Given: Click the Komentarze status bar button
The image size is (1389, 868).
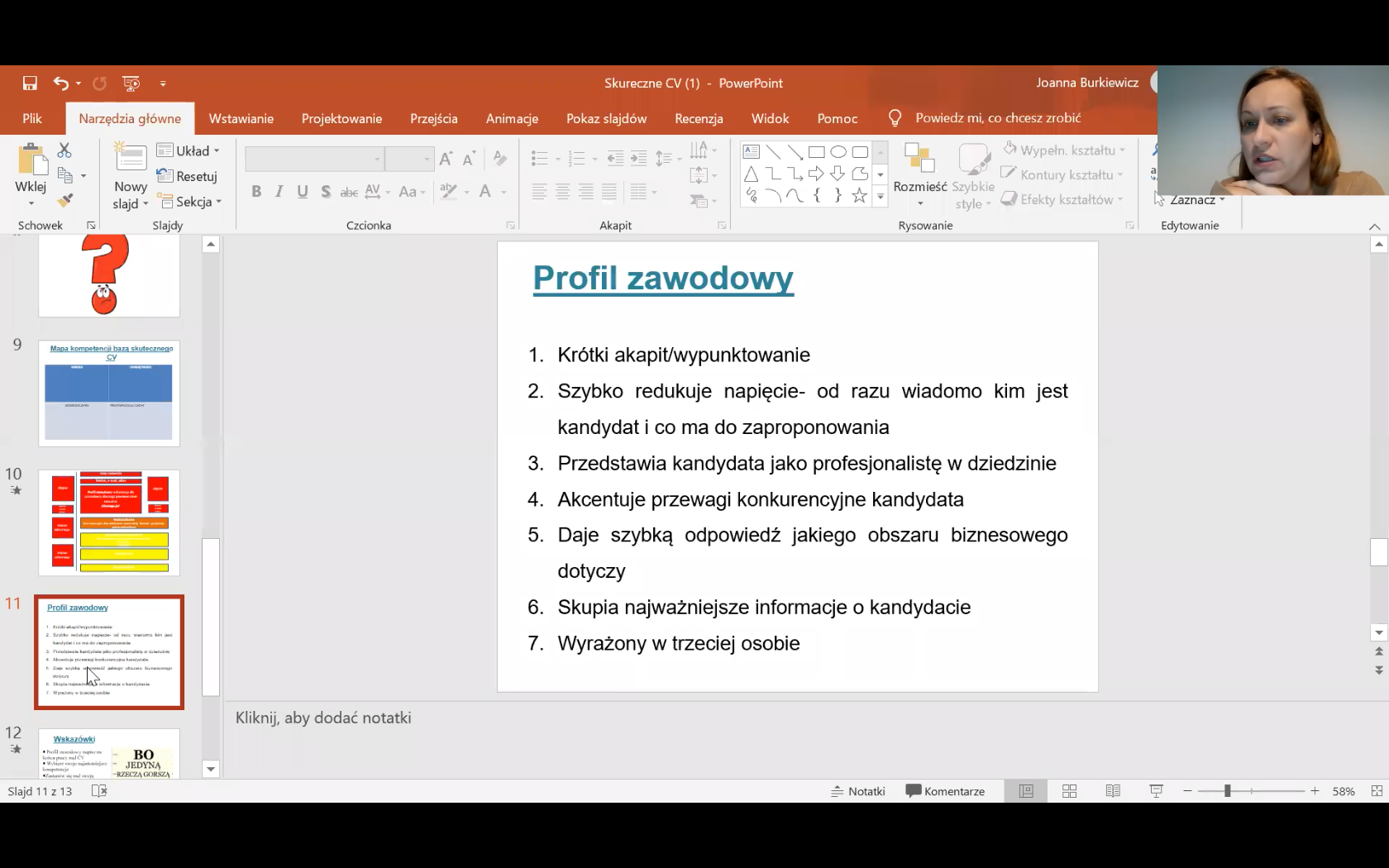Looking at the screenshot, I should (945, 791).
